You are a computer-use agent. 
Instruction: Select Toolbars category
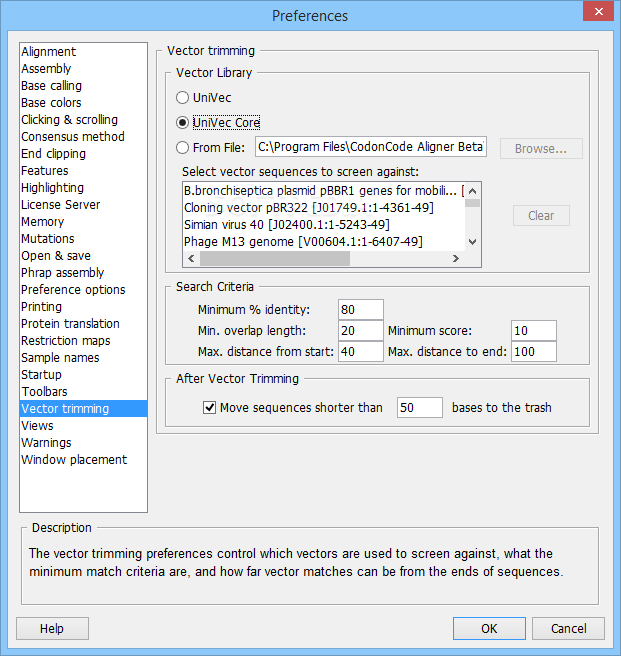[83, 392]
